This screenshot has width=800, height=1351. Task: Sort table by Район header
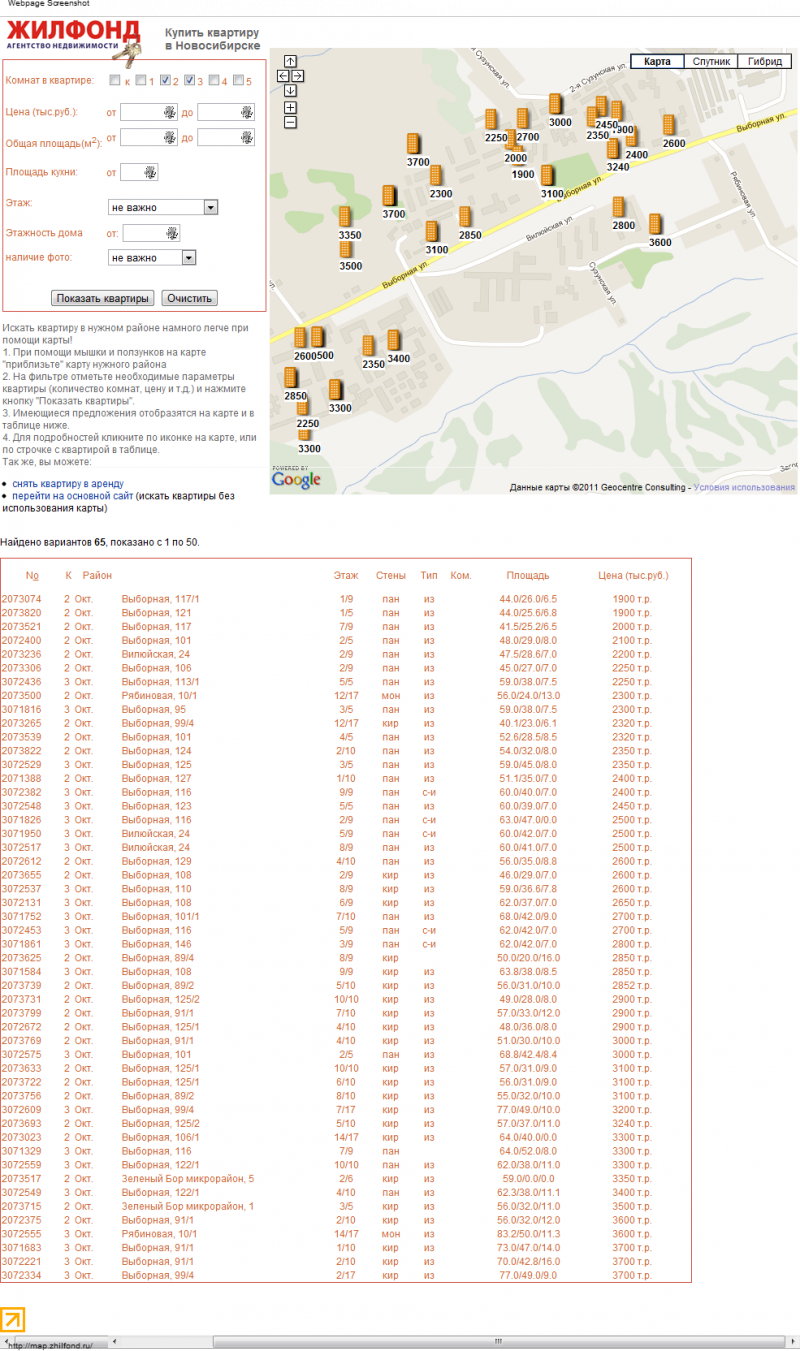(98, 575)
